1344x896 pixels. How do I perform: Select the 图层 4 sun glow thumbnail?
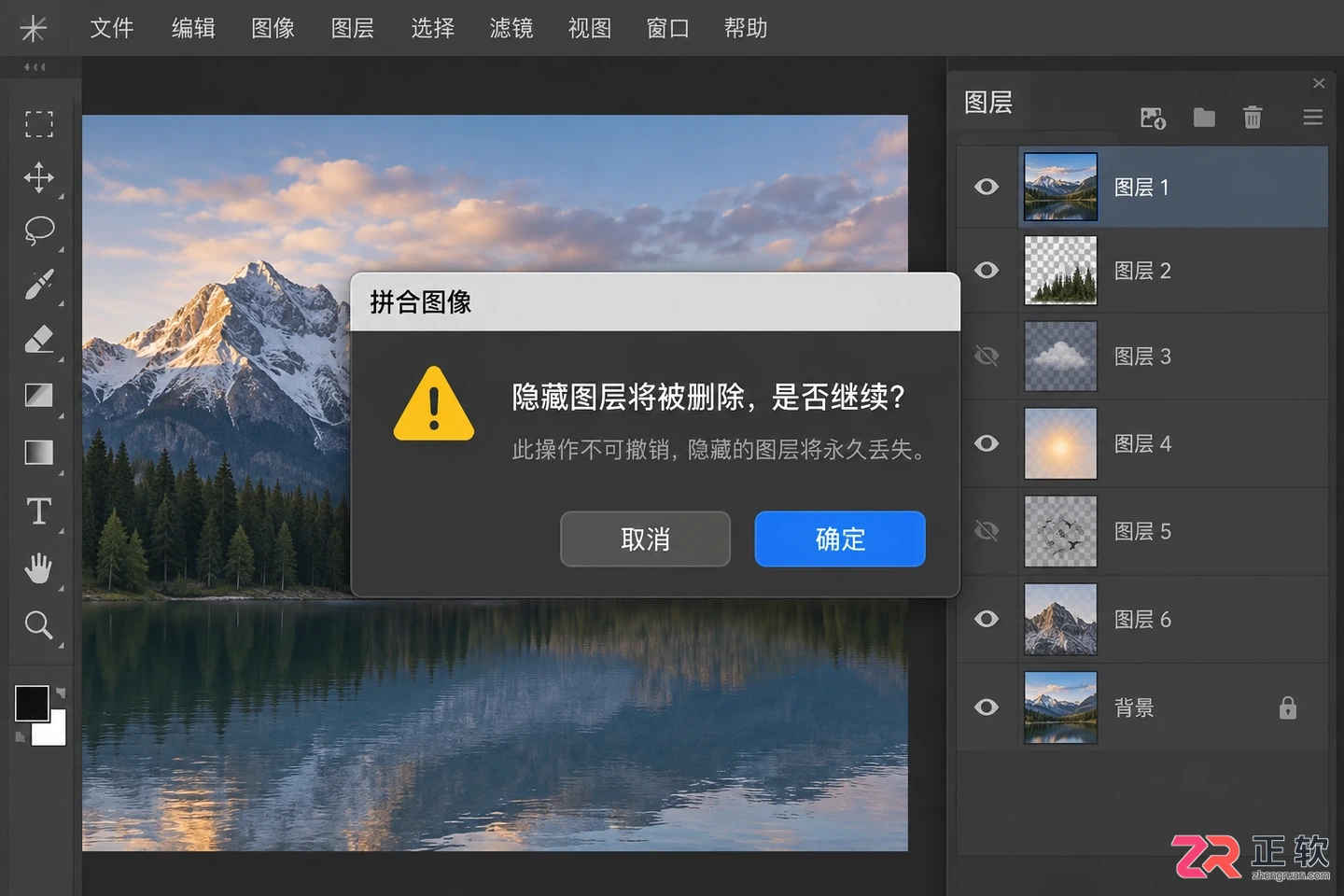1060,443
